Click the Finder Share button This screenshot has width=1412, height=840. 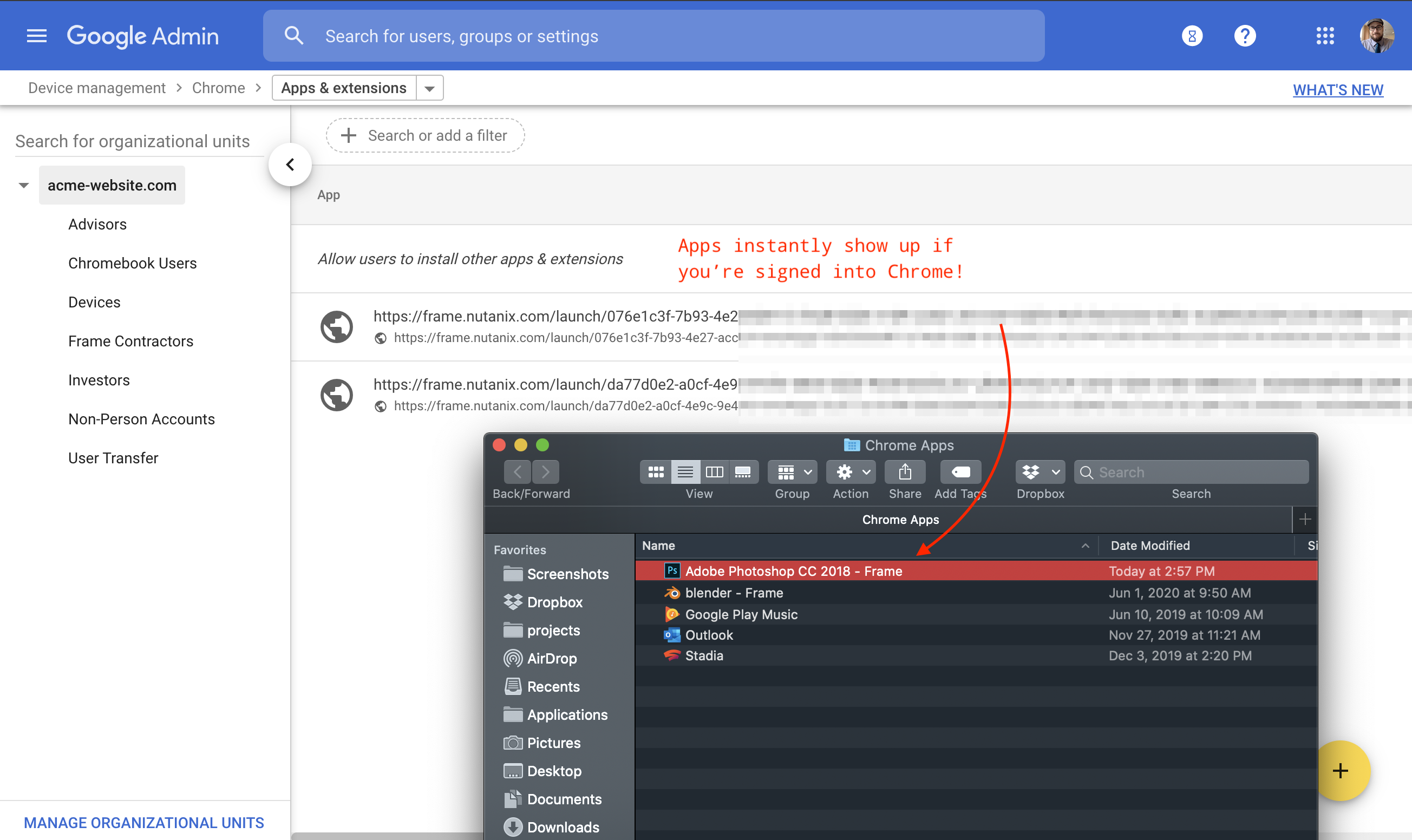click(x=904, y=472)
